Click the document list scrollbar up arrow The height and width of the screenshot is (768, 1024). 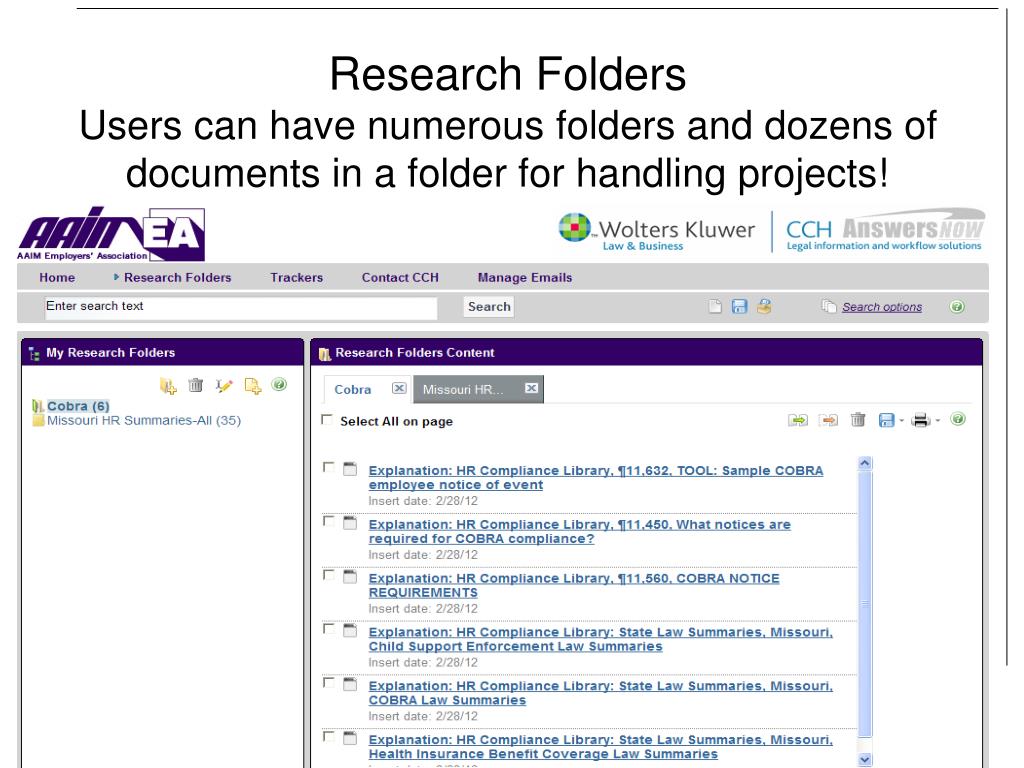click(x=865, y=463)
